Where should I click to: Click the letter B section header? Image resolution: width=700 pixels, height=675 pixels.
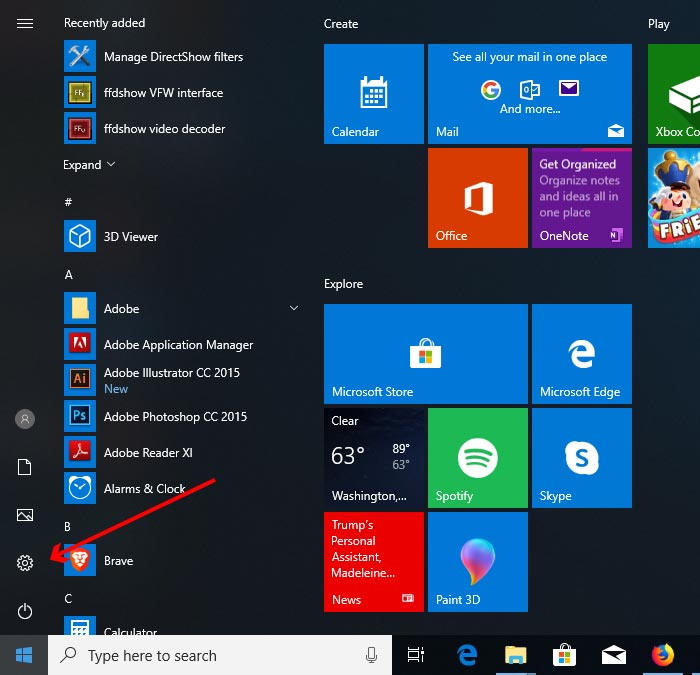pos(67,526)
